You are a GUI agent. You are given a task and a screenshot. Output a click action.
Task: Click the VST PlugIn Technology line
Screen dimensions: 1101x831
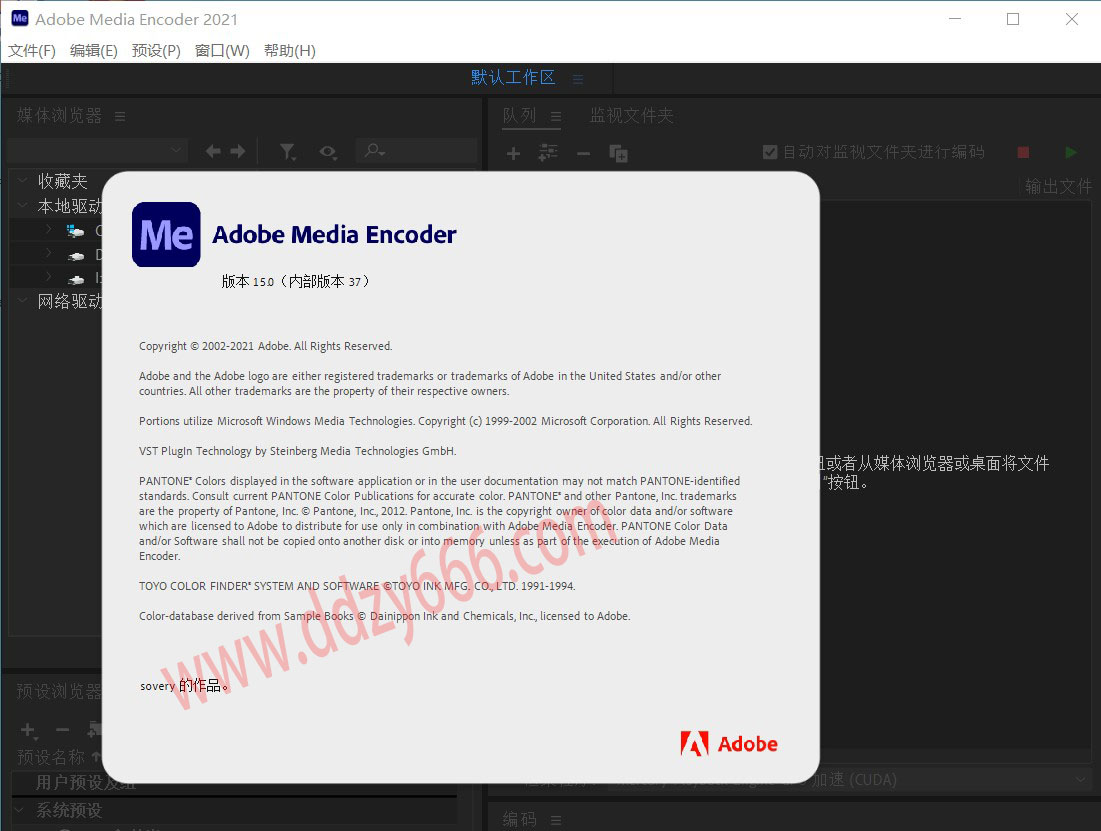[298, 451]
